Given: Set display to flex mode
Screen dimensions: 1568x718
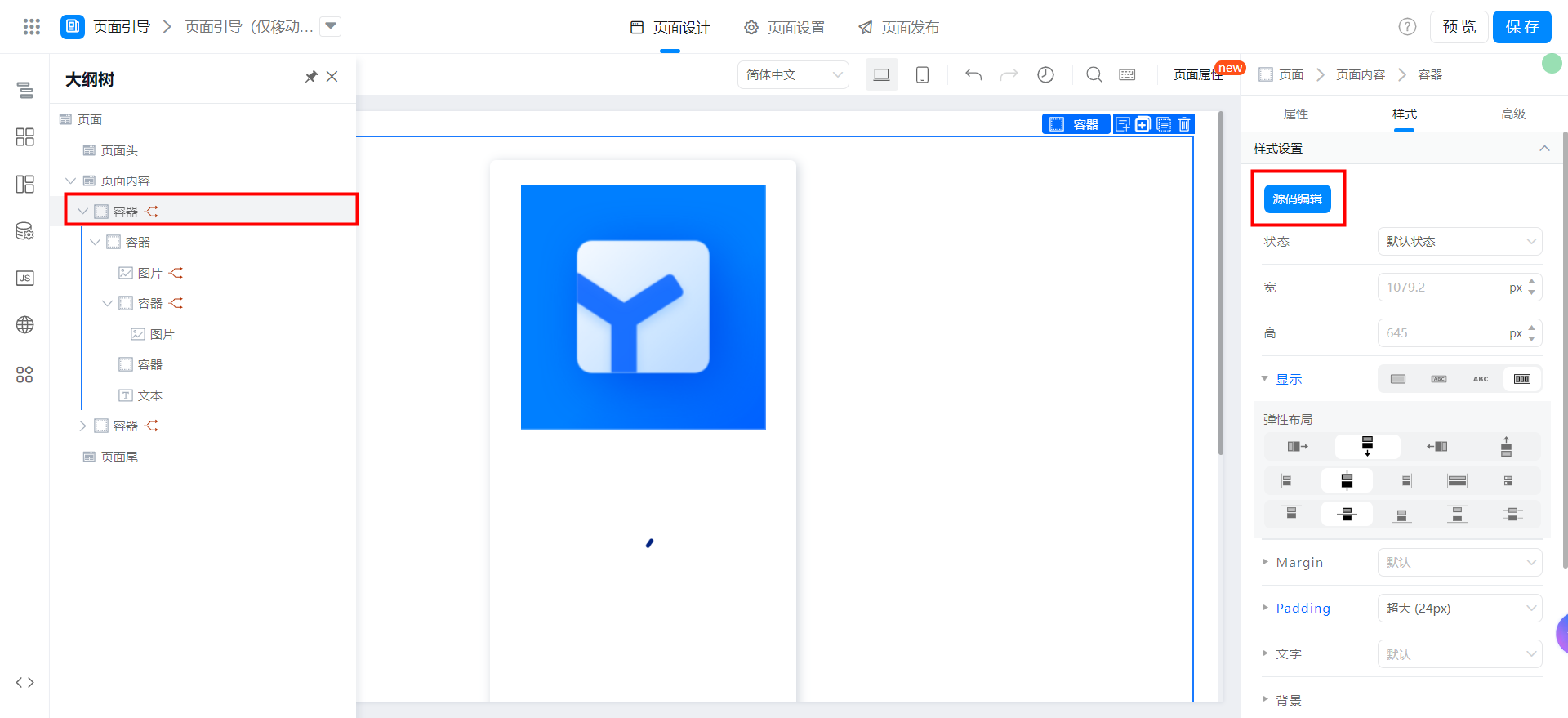Looking at the screenshot, I should point(1522,379).
